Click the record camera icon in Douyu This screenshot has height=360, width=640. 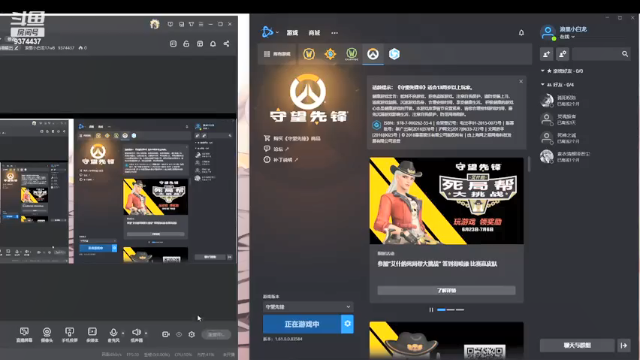[165, 334]
